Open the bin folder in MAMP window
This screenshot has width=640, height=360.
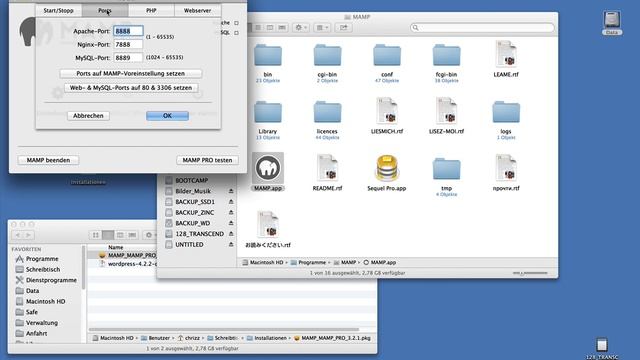click(x=268, y=55)
